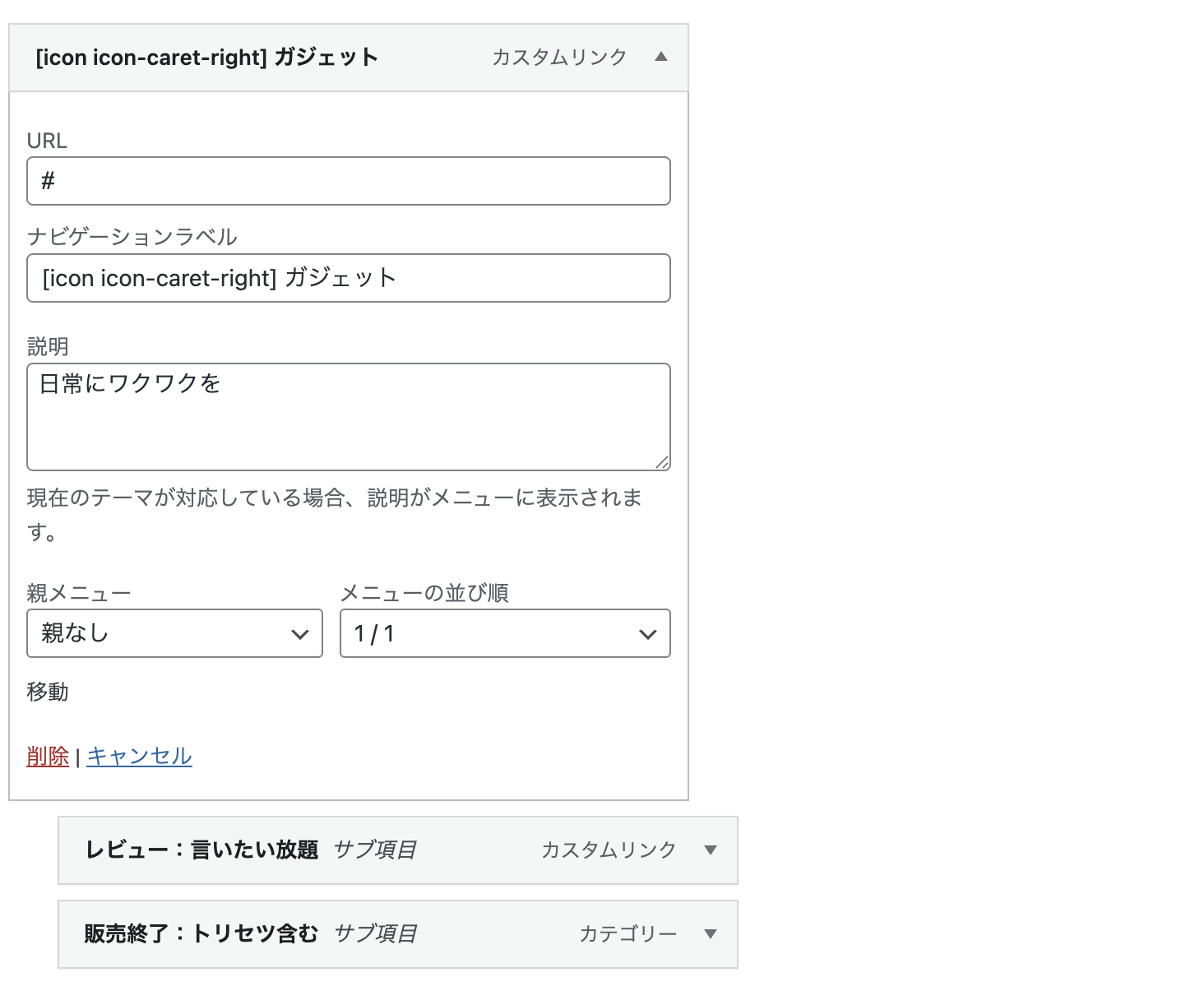
Task: Focus the ナビゲーションラベル text field
Action: point(349,278)
